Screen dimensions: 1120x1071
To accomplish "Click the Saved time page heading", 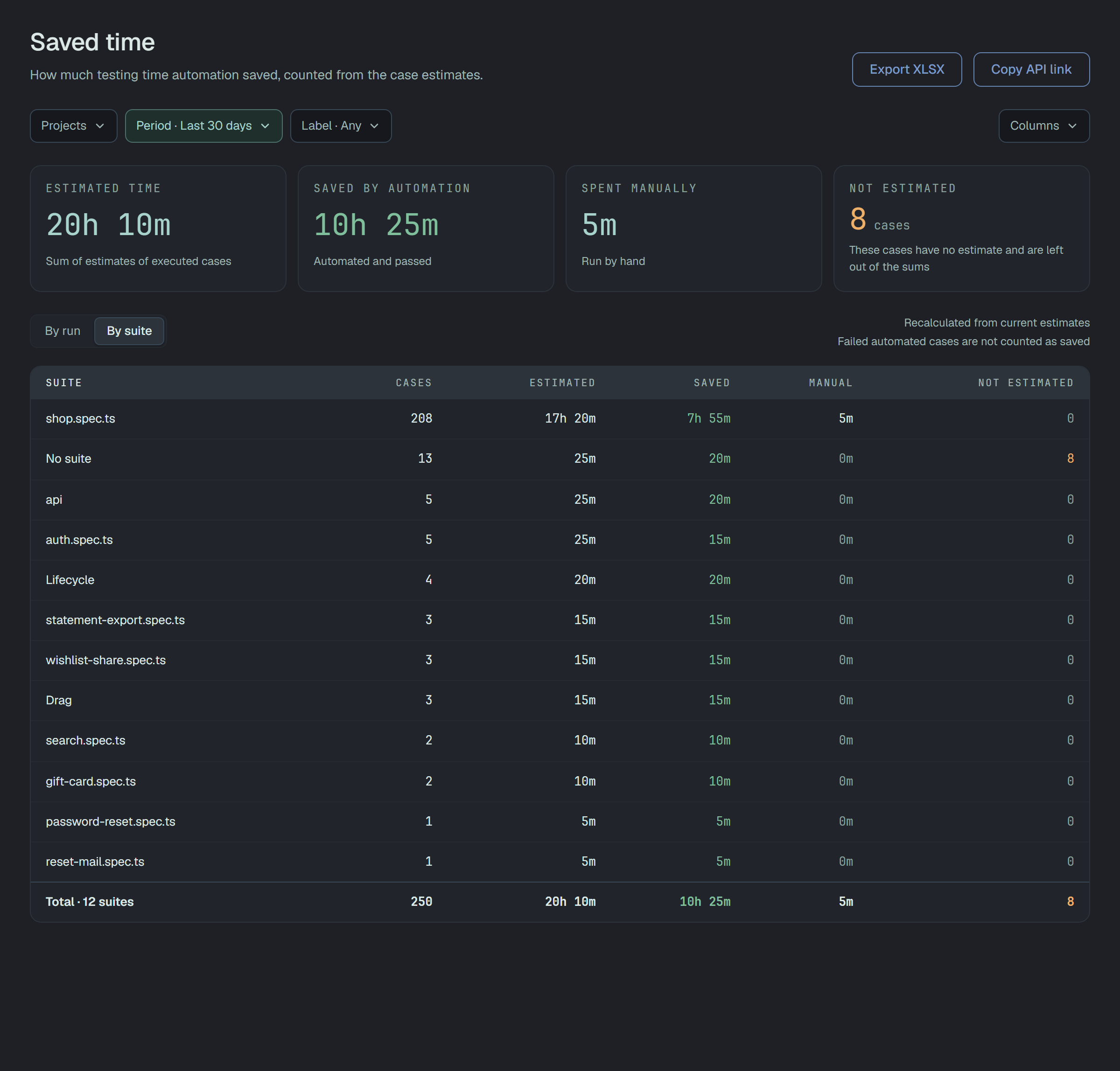I will 92,42.
